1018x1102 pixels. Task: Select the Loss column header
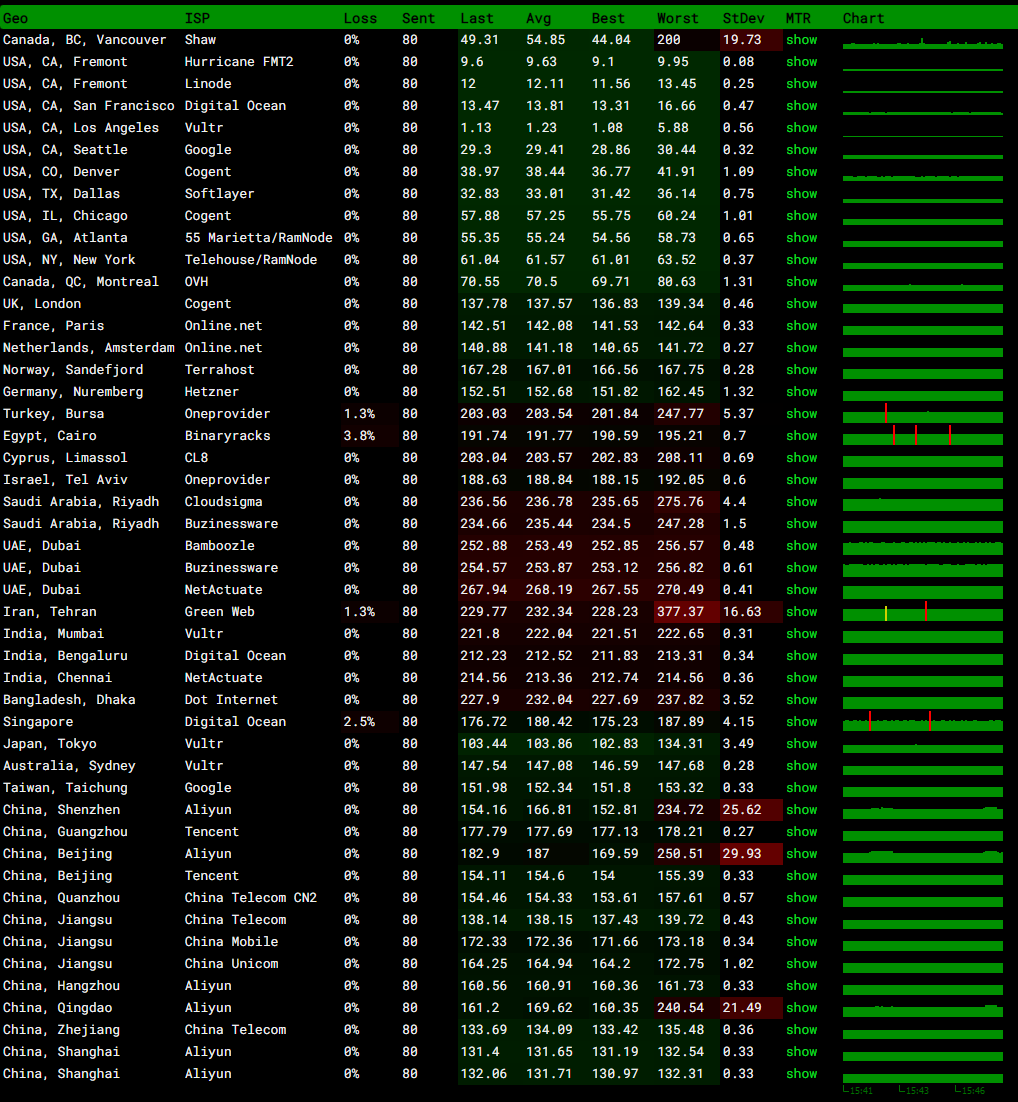pyautogui.click(x=360, y=18)
